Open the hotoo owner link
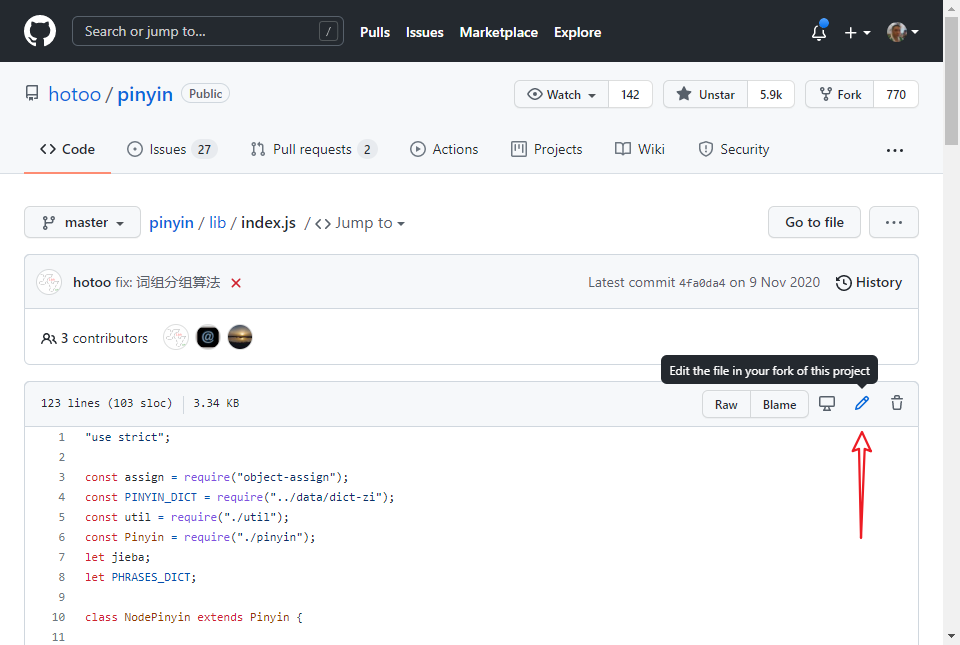 tap(74, 94)
